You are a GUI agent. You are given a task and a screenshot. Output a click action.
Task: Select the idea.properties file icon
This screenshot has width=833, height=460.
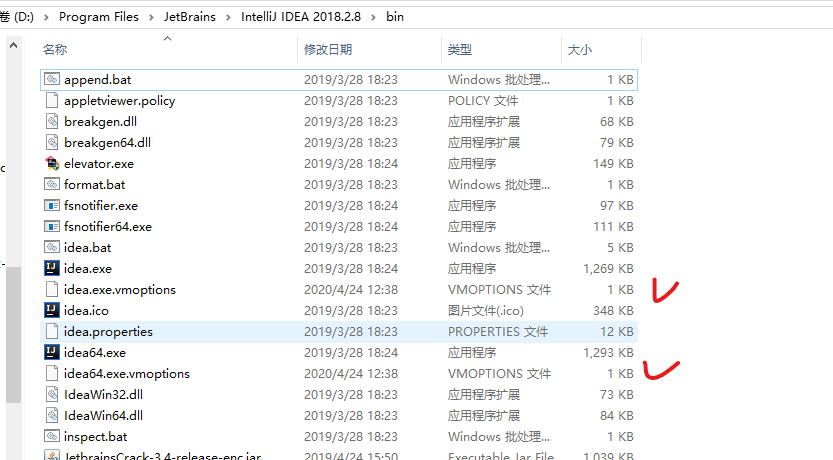[52, 331]
